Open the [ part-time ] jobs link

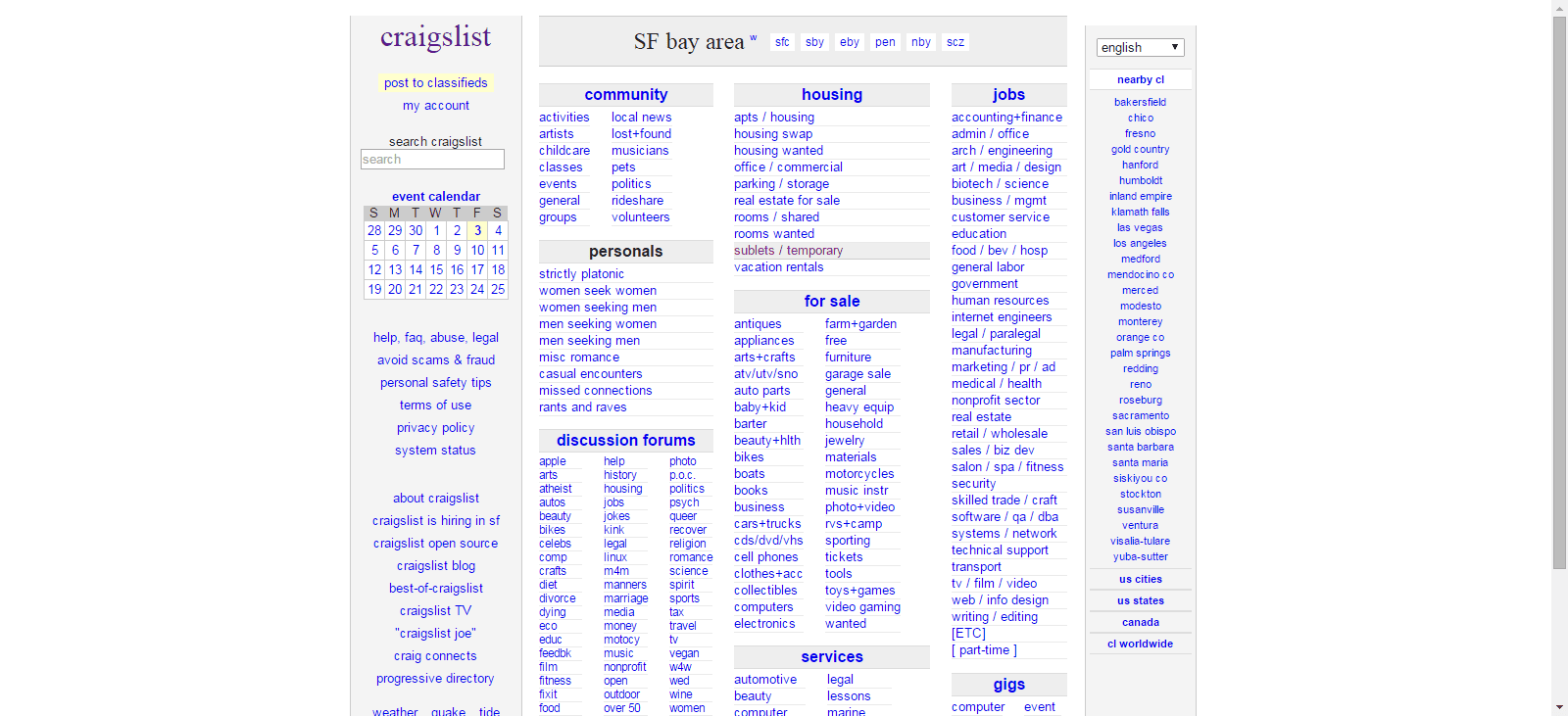pyautogui.click(x=984, y=650)
